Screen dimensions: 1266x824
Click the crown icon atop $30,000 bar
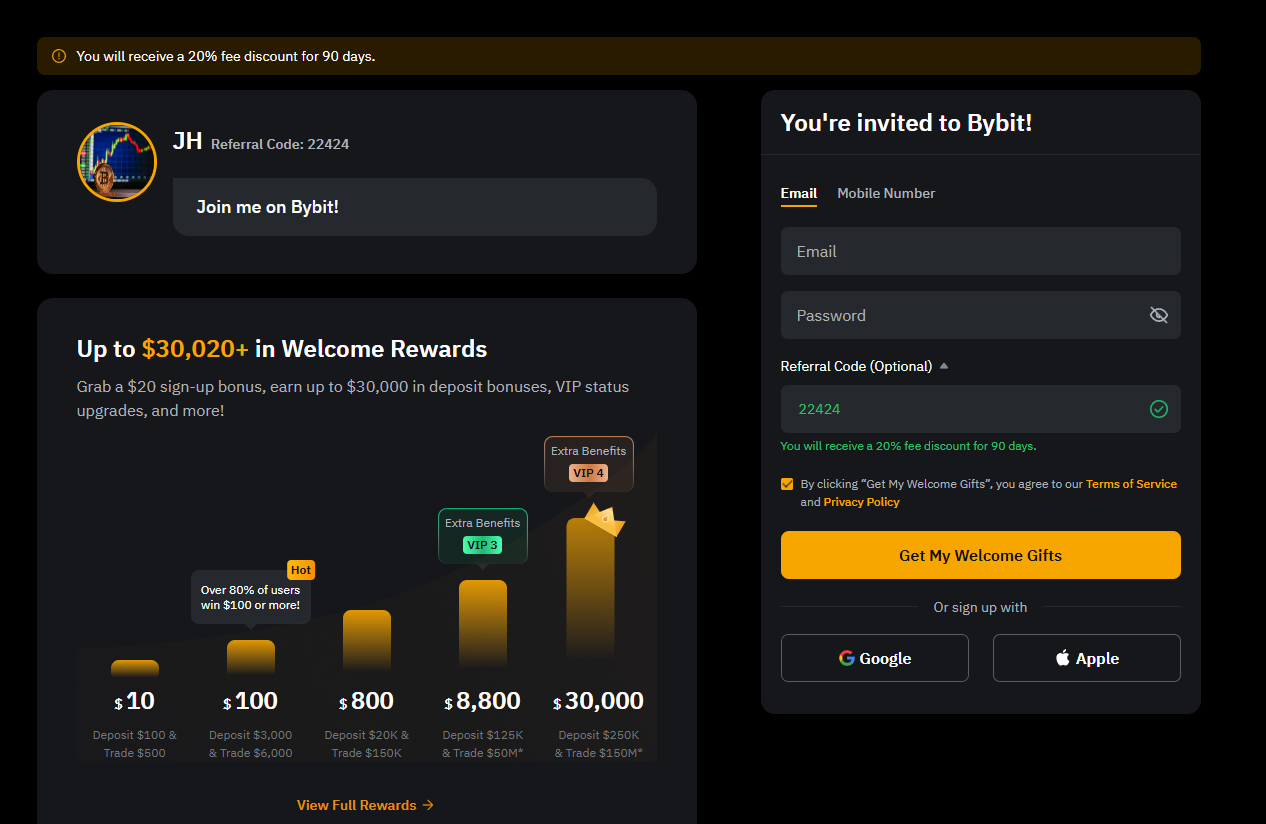[x=605, y=519]
